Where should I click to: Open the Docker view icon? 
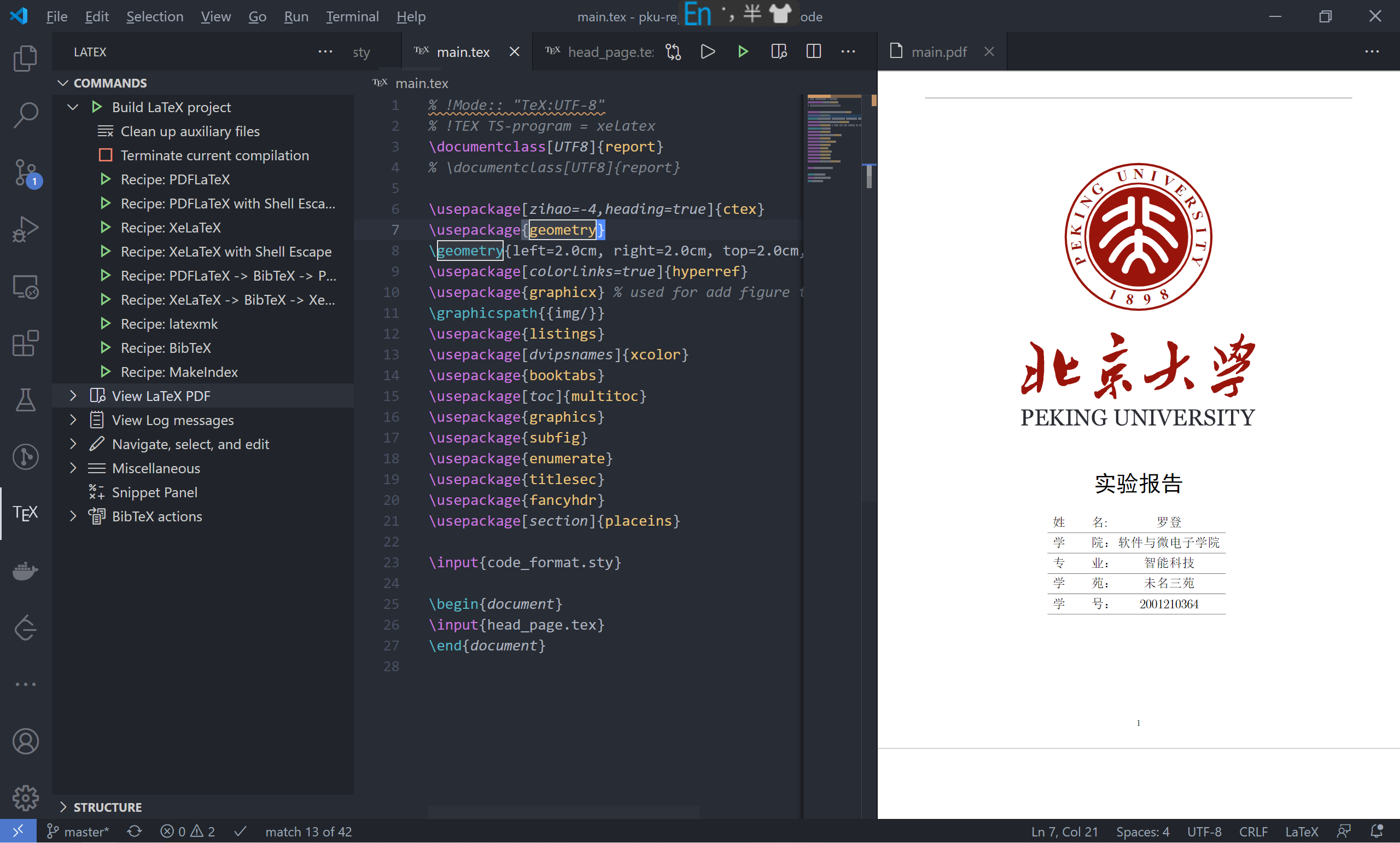pos(26,571)
